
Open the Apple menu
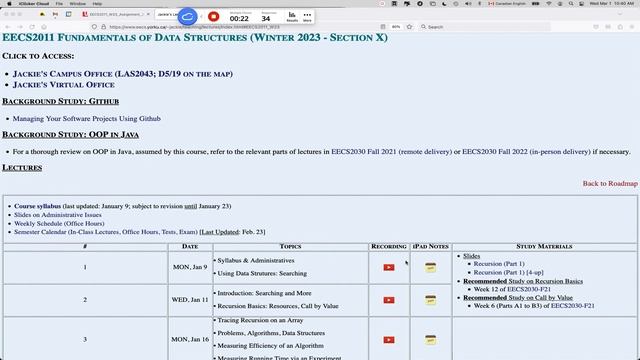coord(9,3)
